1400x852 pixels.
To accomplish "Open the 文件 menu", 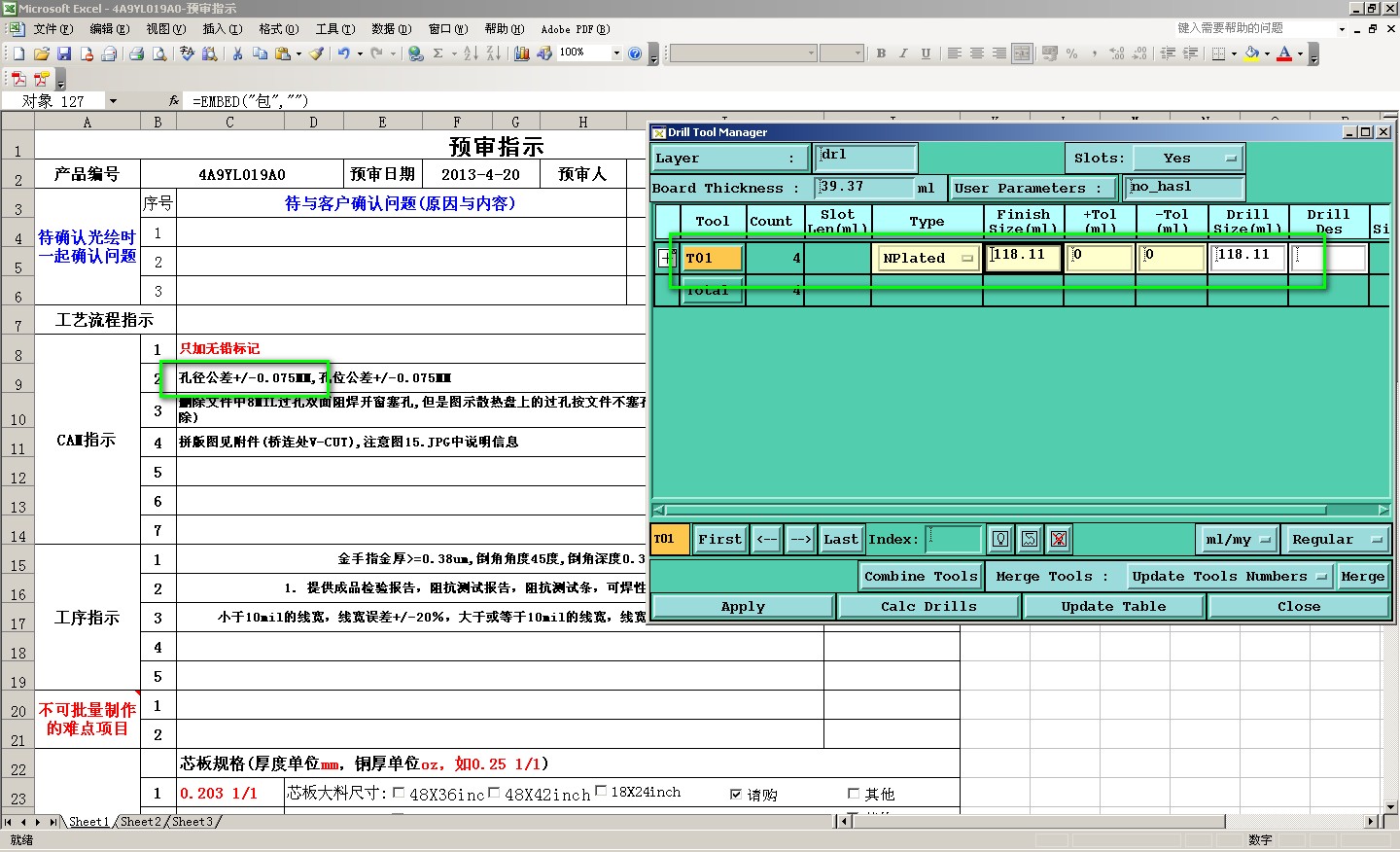I will pos(53,29).
